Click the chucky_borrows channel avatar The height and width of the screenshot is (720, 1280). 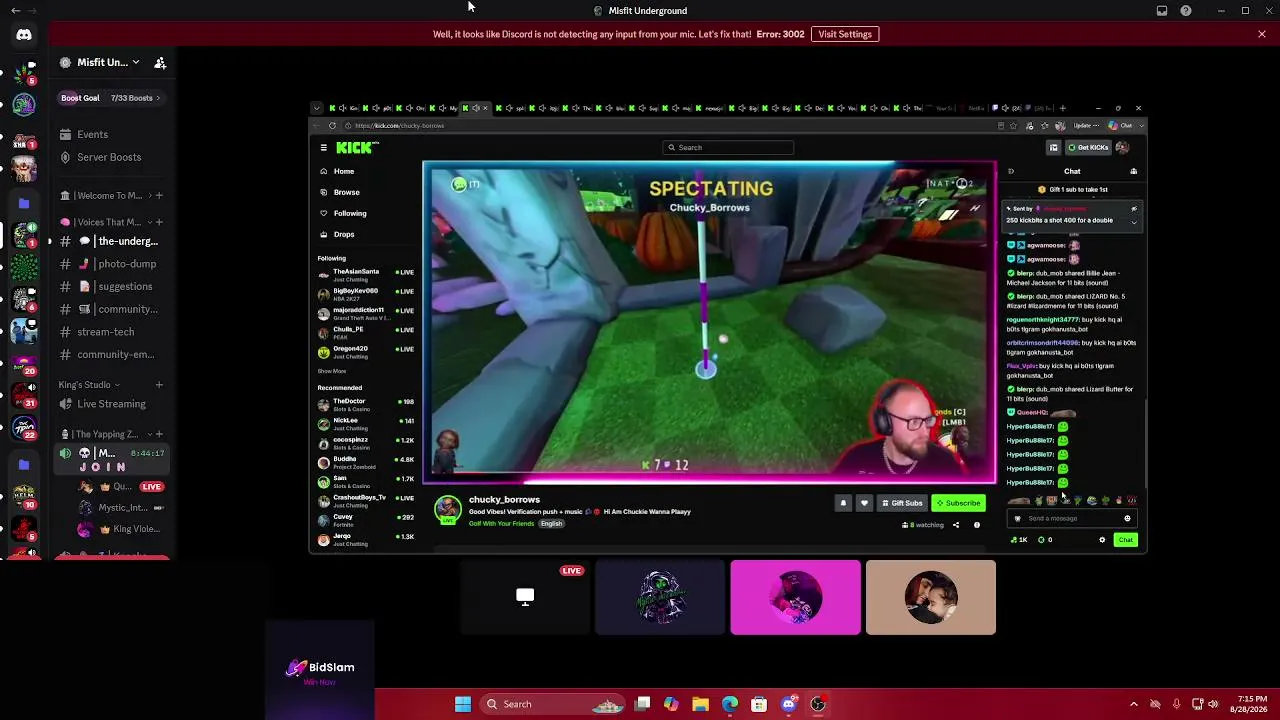click(x=448, y=508)
